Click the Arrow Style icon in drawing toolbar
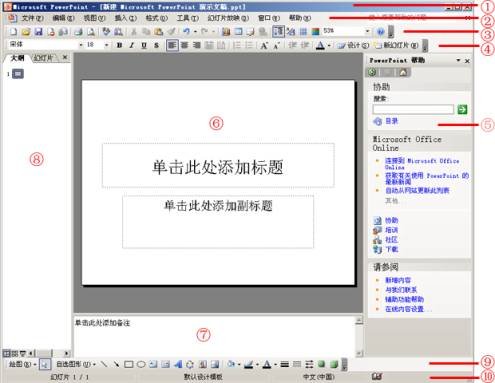The height and width of the screenshot is (383, 495). point(309,364)
